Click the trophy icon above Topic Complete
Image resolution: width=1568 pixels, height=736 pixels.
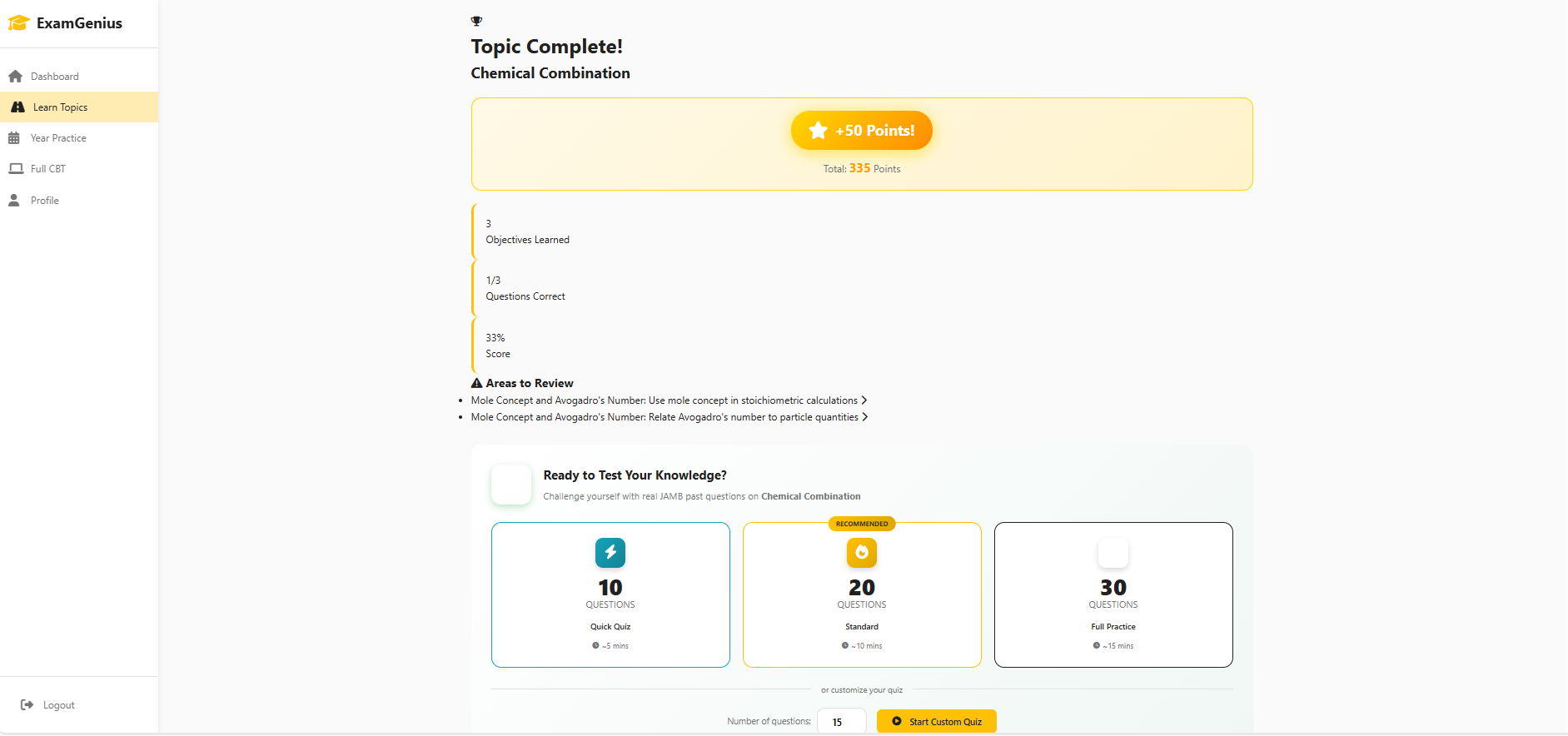476,21
